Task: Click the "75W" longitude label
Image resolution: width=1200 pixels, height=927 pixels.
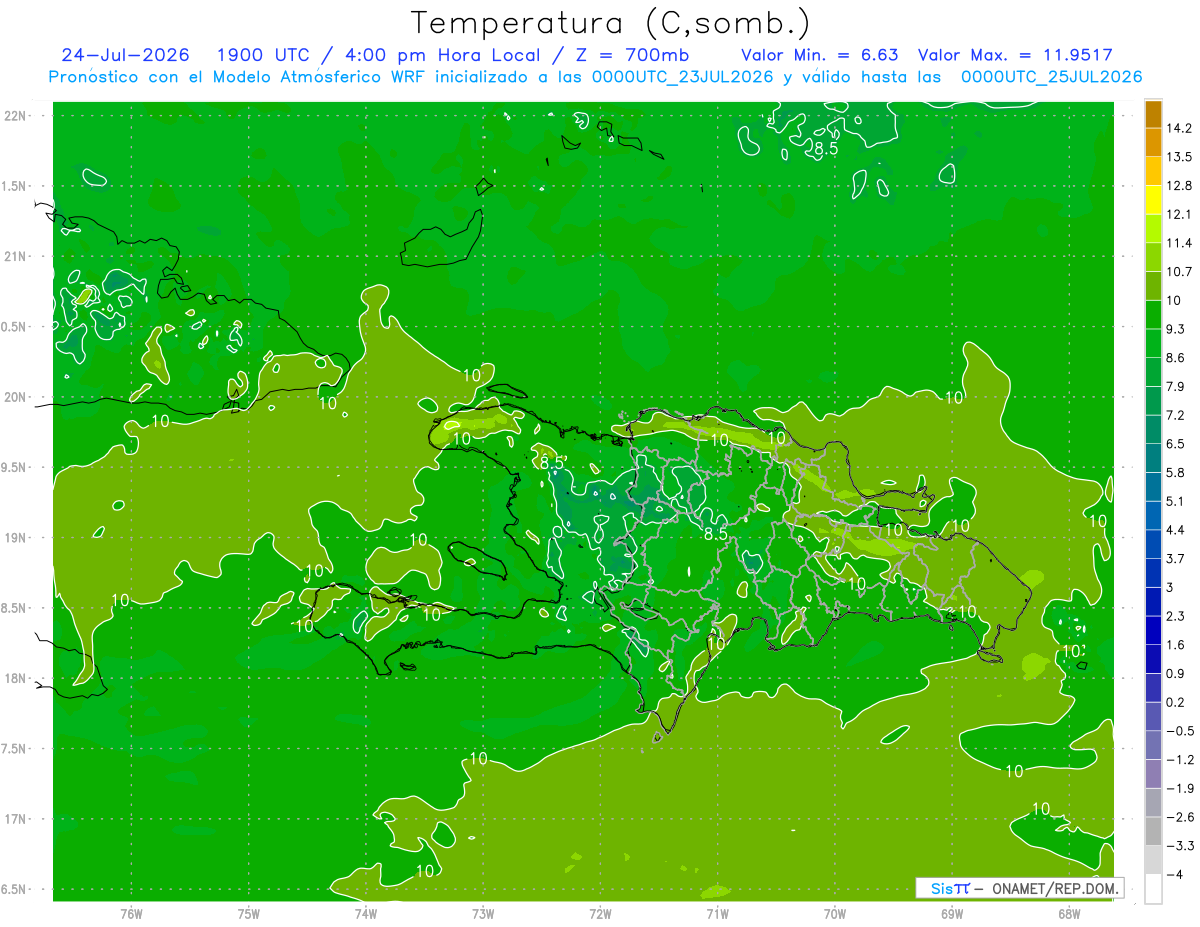Action: (248, 912)
